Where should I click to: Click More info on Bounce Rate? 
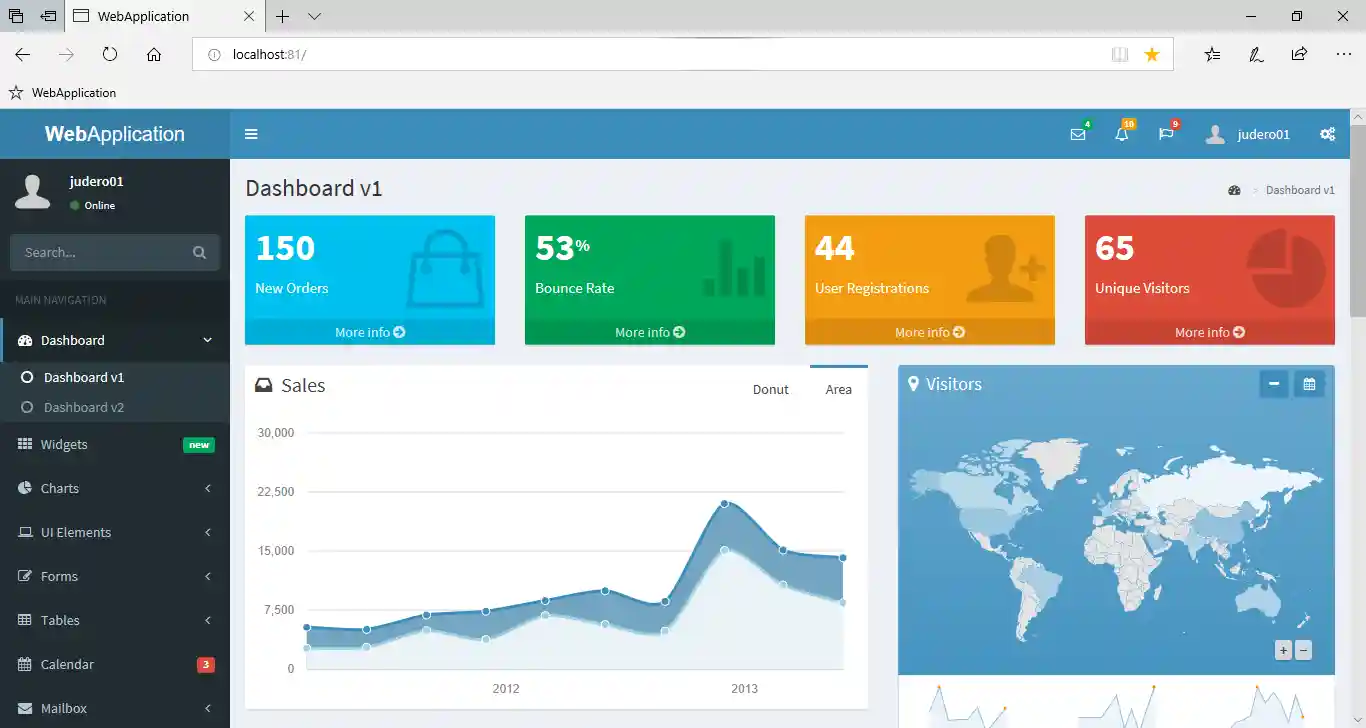pos(650,332)
